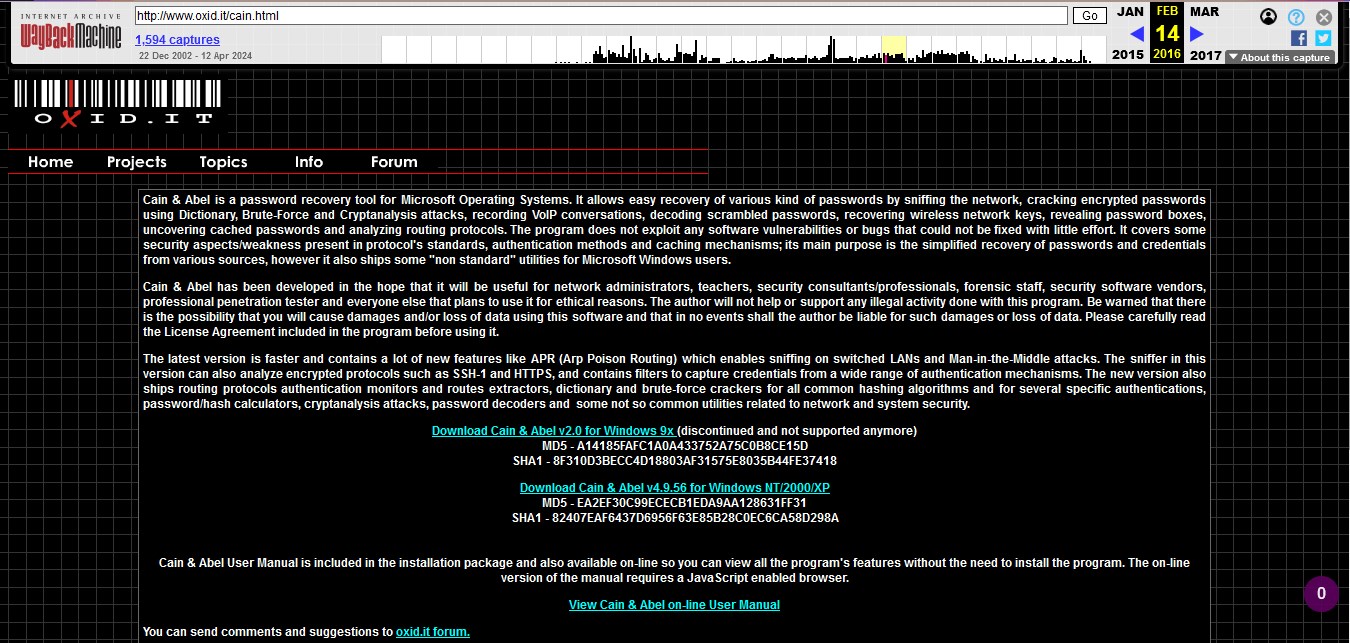Image resolution: width=1350 pixels, height=643 pixels.
Task: Download Cain & Abel v4.9.56 for Windows NT
Action: point(675,488)
